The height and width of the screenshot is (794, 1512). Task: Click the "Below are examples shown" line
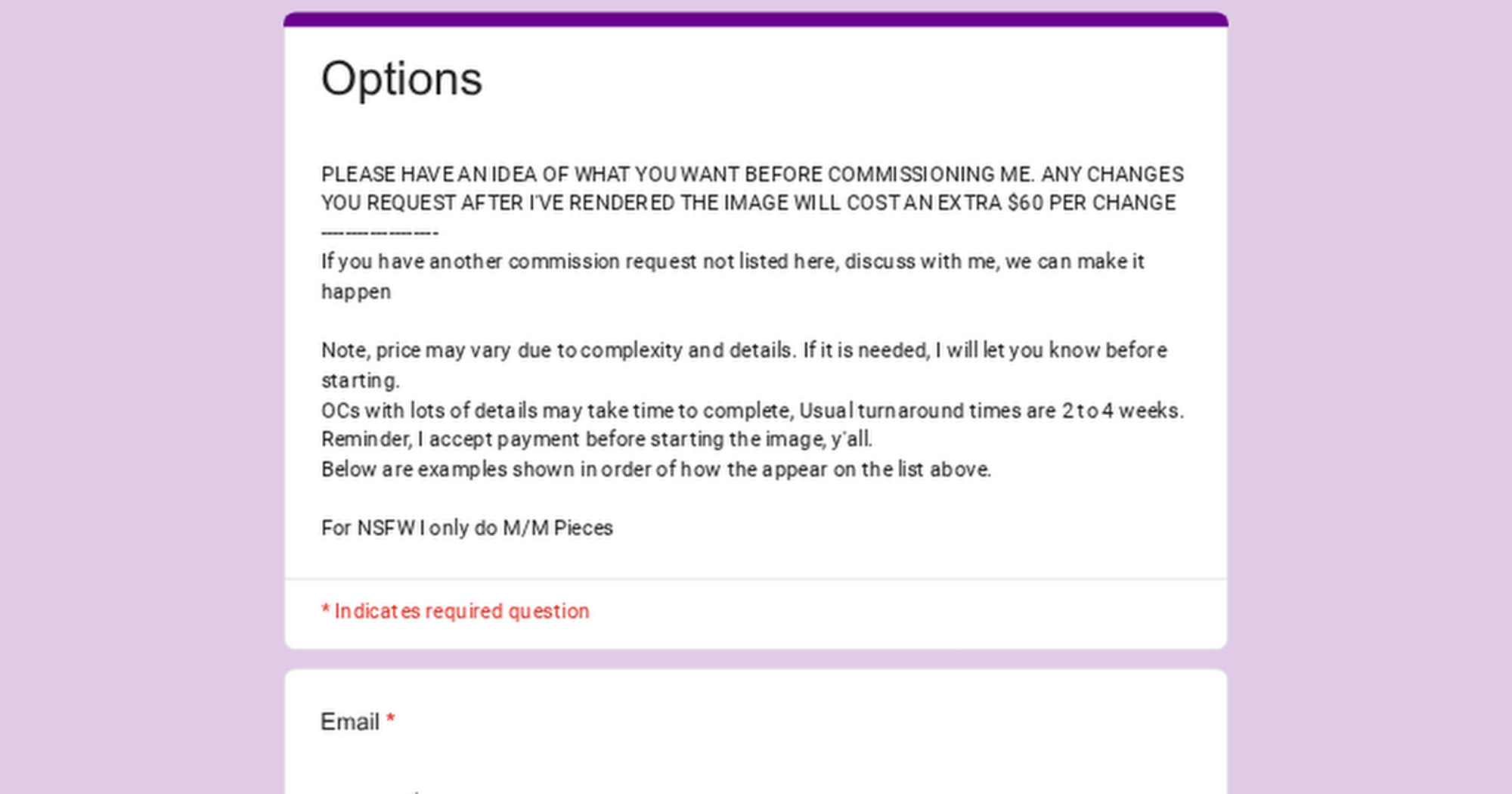655,470
